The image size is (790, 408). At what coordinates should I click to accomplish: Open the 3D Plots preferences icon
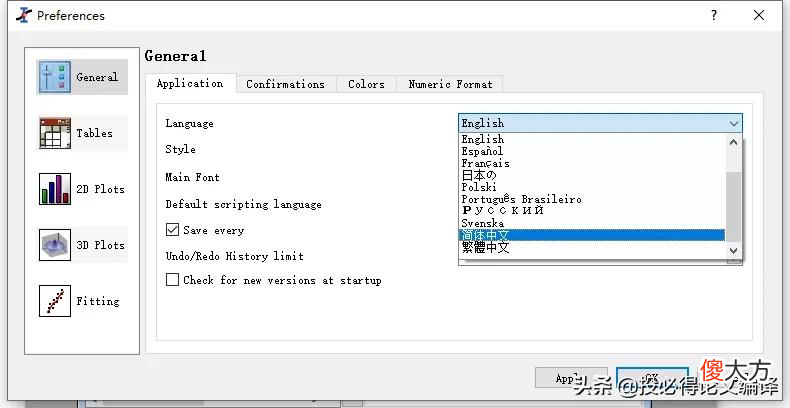(54, 245)
